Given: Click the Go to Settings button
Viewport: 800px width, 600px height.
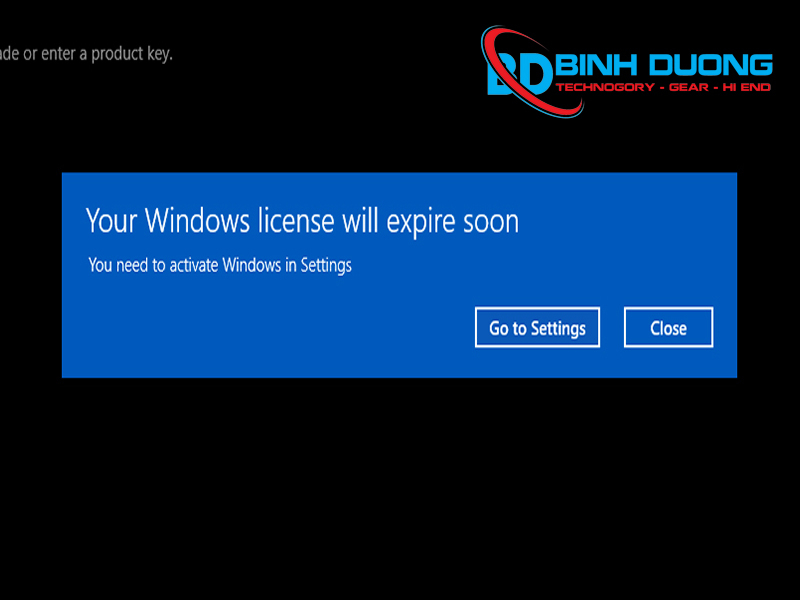Looking at the screenshot, I should [537, 328].
